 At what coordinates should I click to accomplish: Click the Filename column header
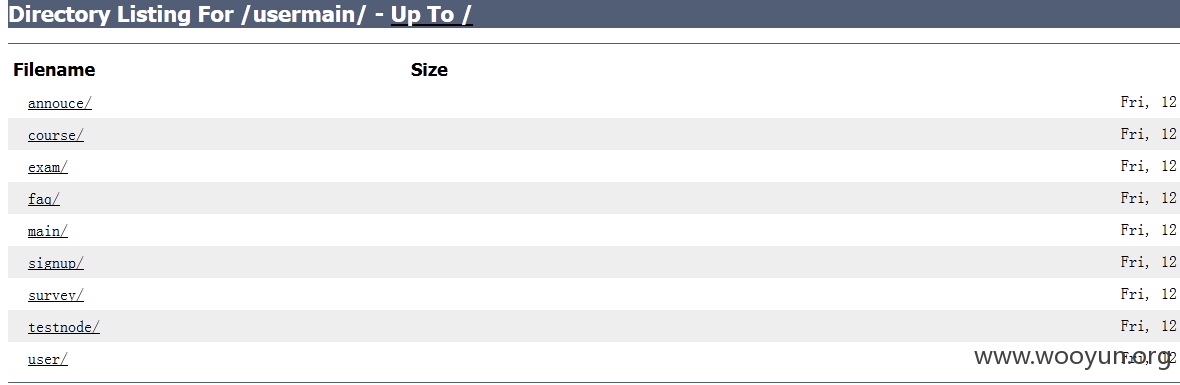pyautogui.click(x=54, y=70)
